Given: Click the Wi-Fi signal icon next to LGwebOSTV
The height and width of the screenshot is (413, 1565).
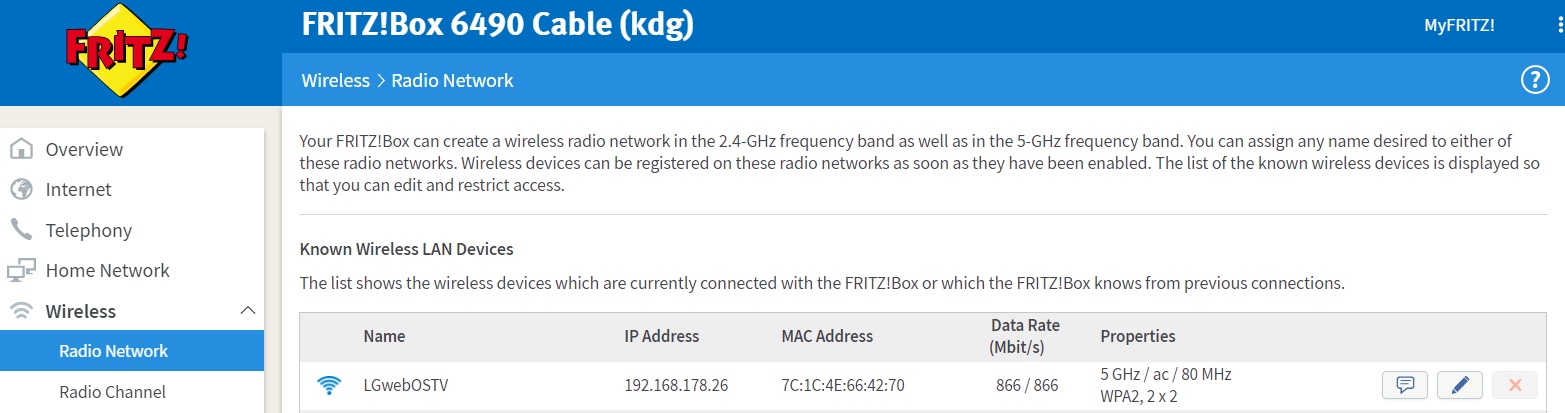Looking at the screenshot, I should 329,385.
